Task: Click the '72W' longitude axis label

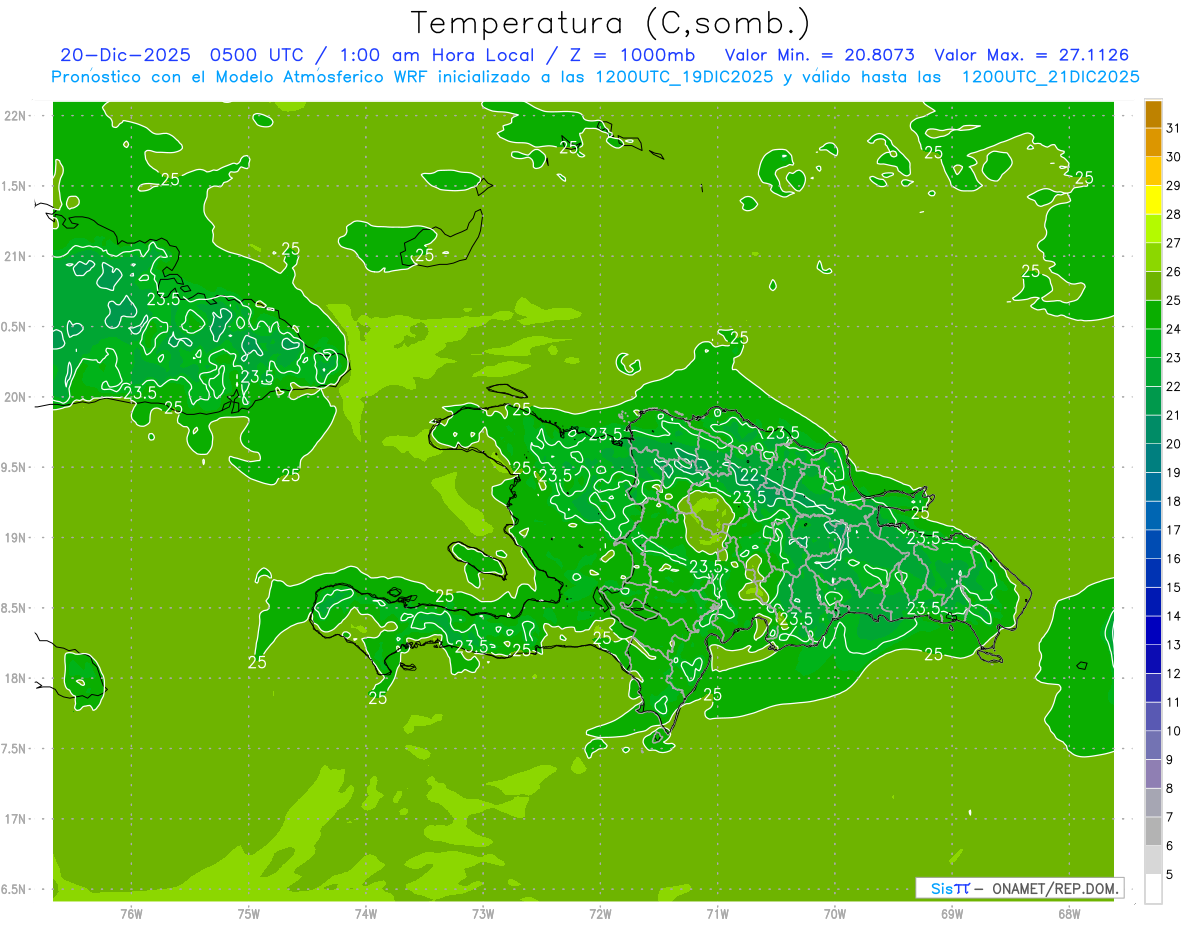Action: (x=601, y=913)
